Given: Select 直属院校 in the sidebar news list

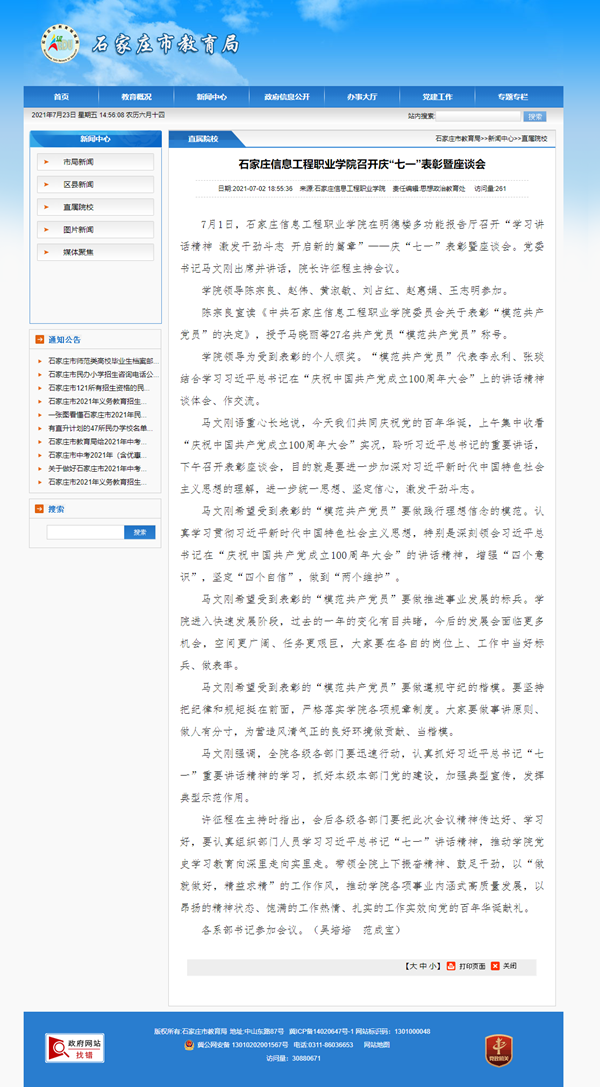Looking at the screenshot, I should pos(78,207).
